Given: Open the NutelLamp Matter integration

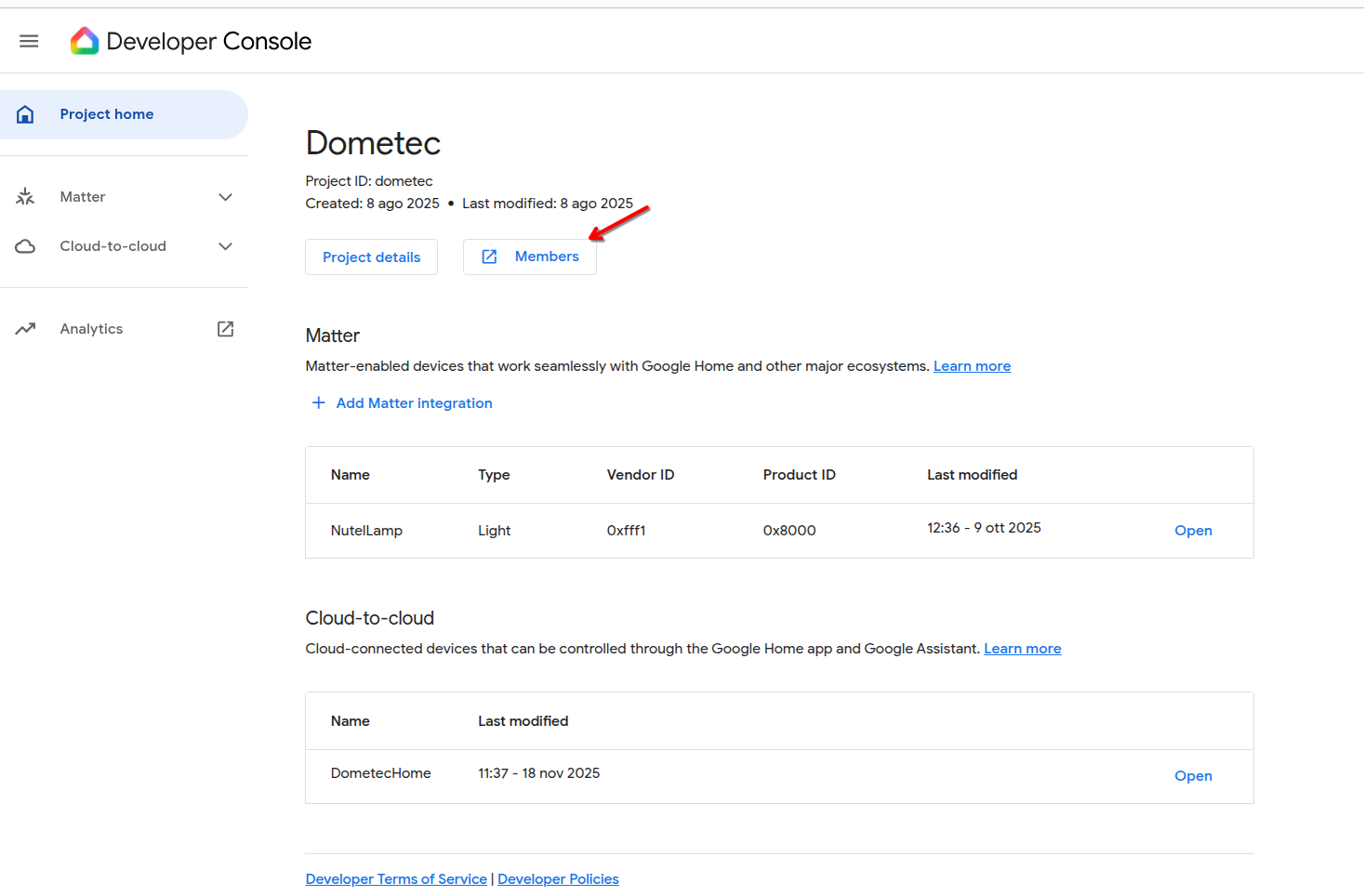Looking at the screenshot, I should (1193, 531).
